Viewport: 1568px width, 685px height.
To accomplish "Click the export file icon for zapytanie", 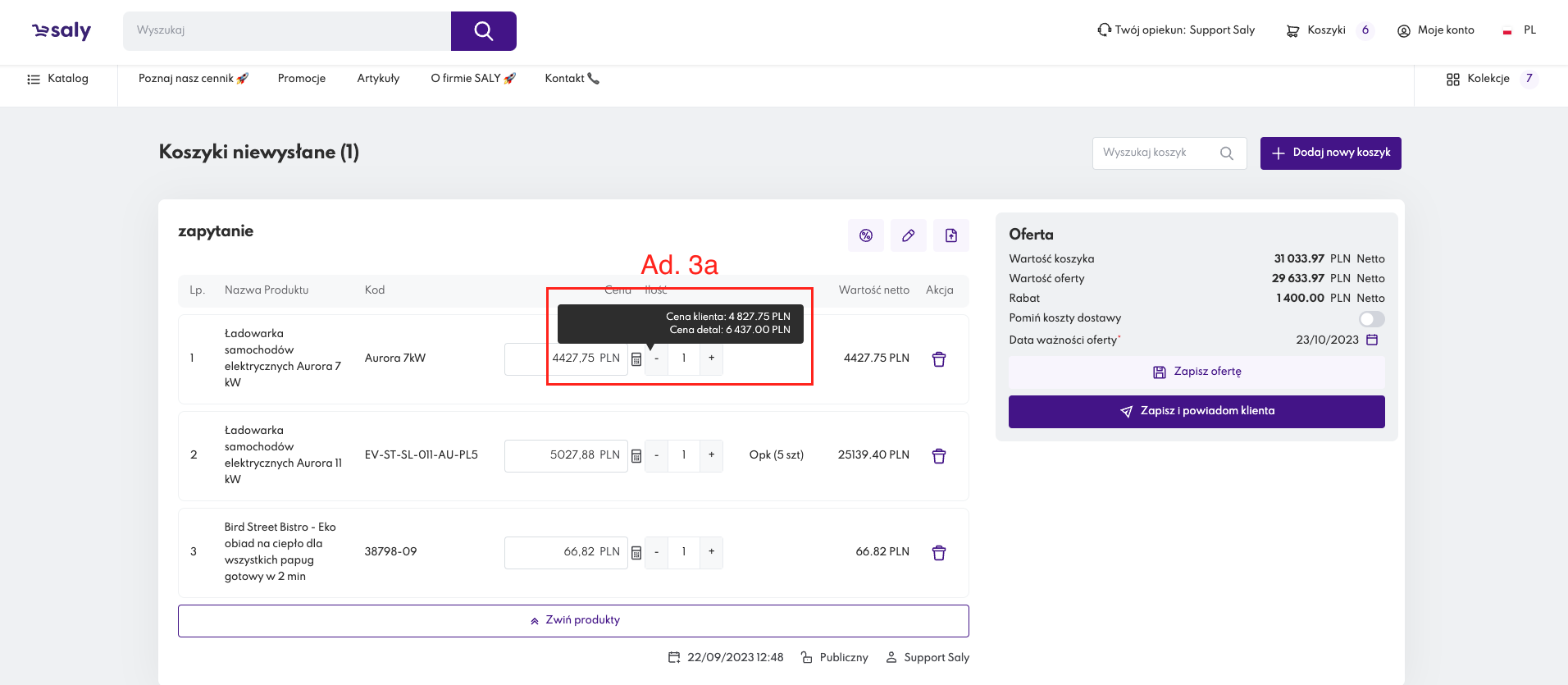I will tap(950, 235).
